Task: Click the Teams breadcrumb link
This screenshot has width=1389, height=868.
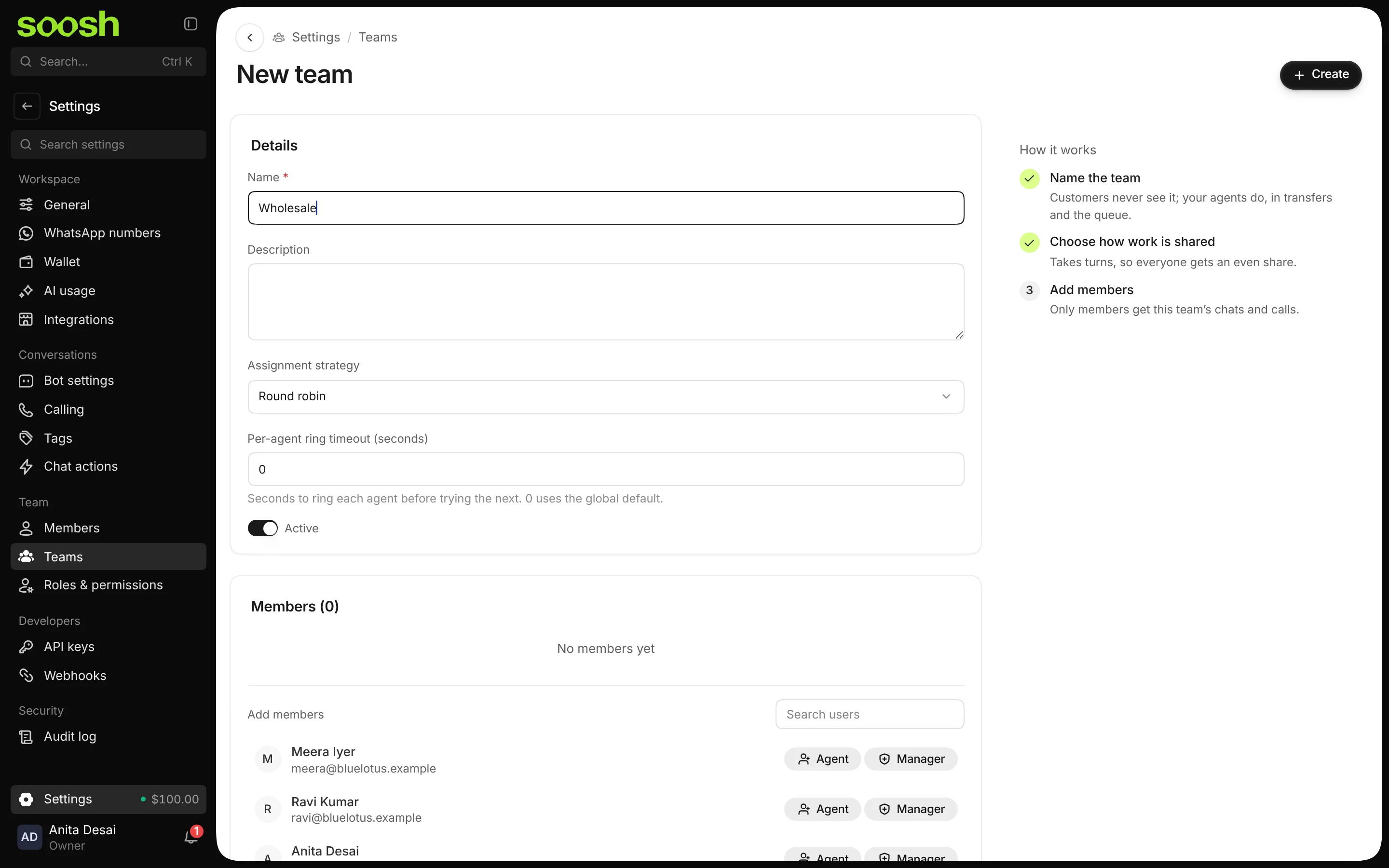Action: [x=378, y=37]
